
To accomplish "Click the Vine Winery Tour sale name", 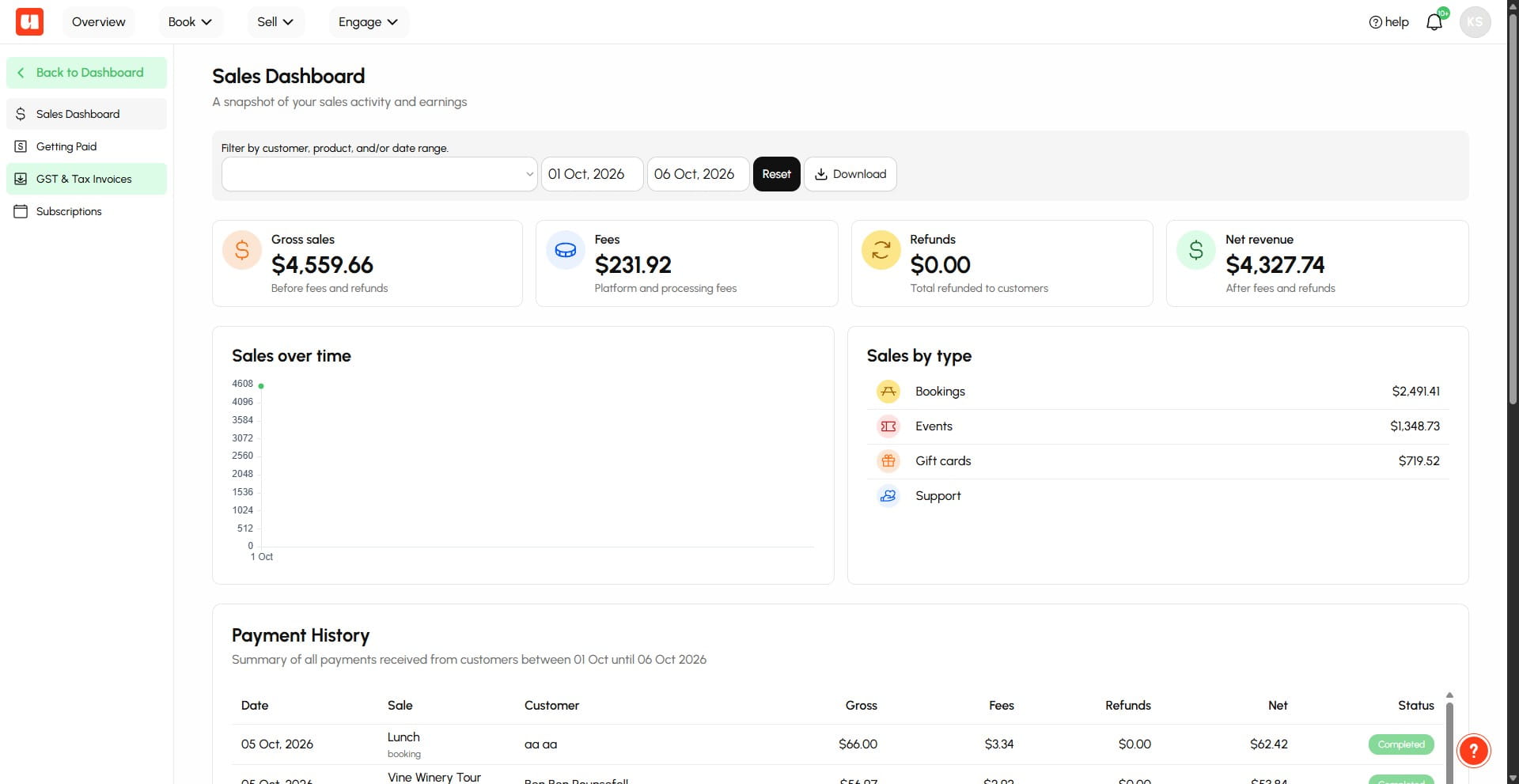I will (434, 778).
